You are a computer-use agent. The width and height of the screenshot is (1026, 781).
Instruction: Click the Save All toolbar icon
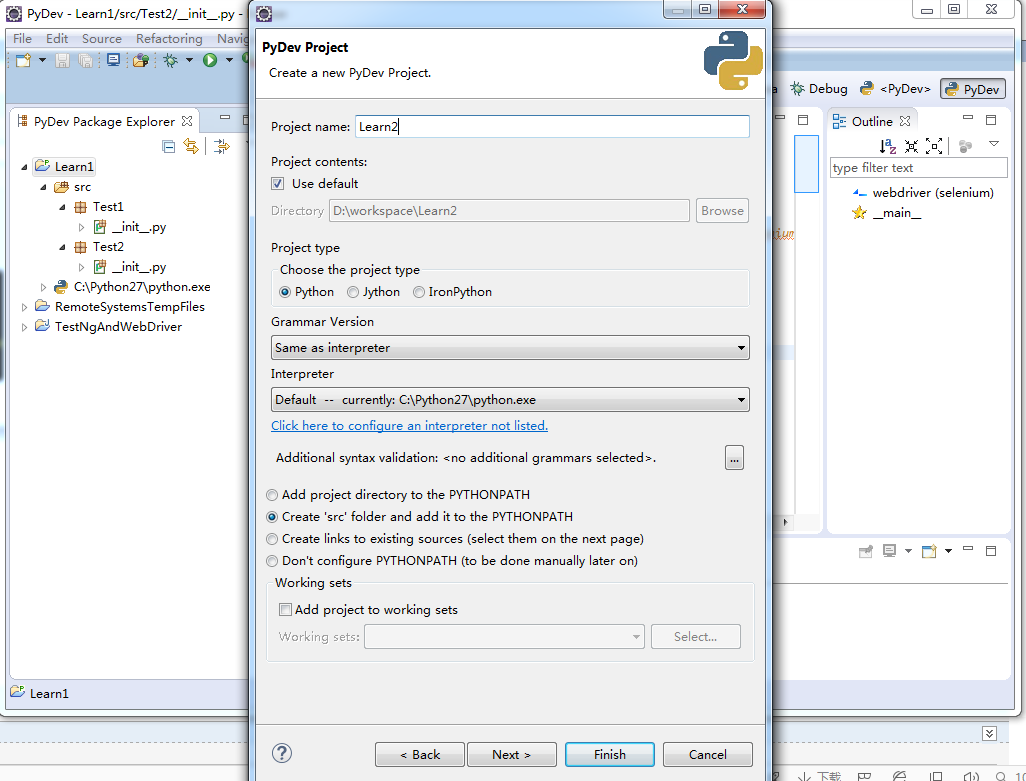[x=85, y=60]
